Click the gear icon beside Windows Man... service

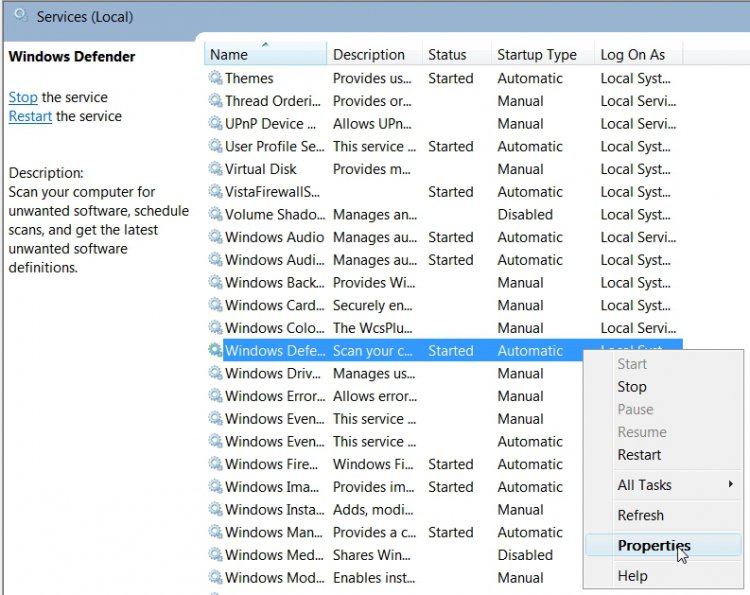[x=215, y=532]
